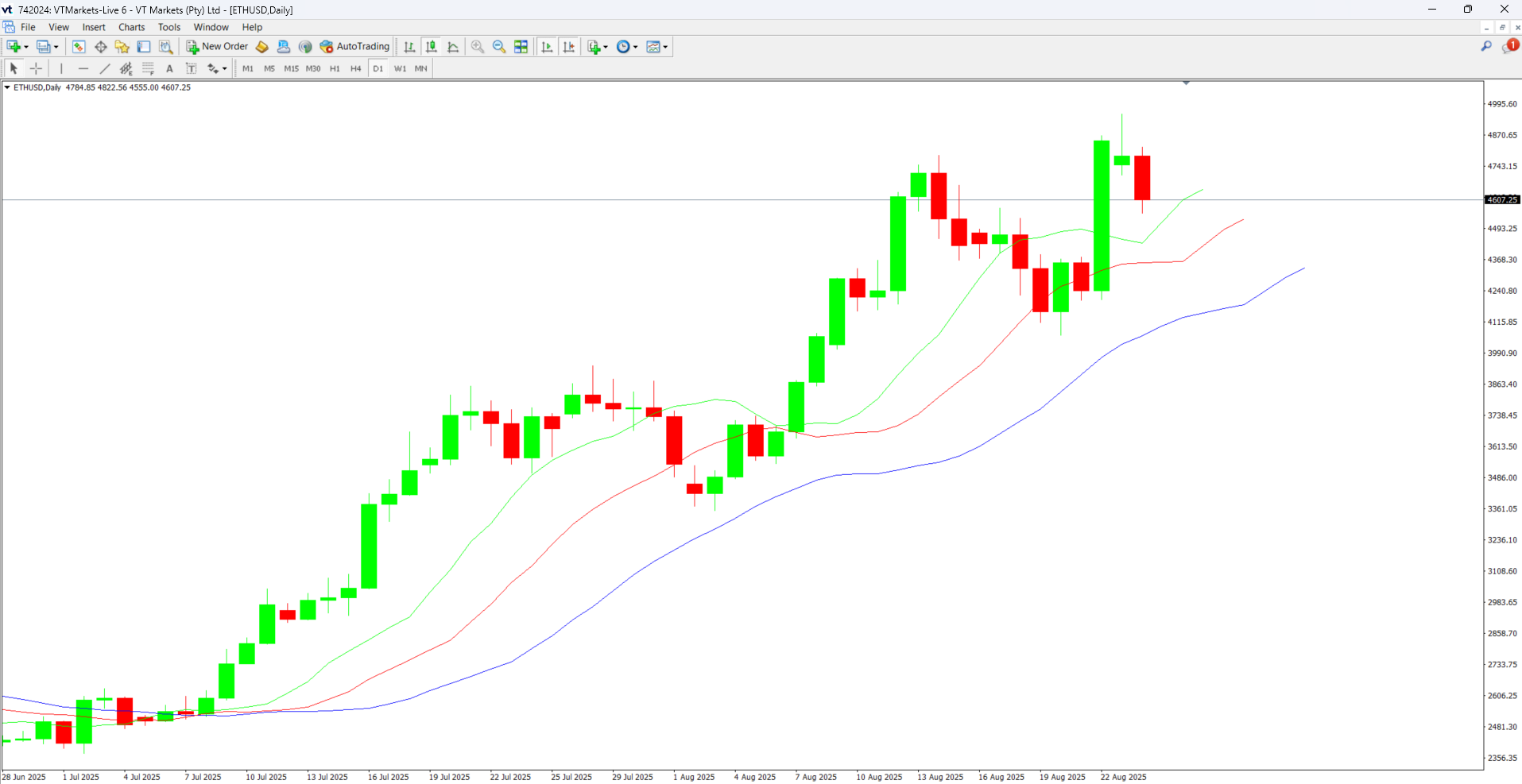
Task: Select the Fibonacci retracement tool
Action: [x=148, y=68]
